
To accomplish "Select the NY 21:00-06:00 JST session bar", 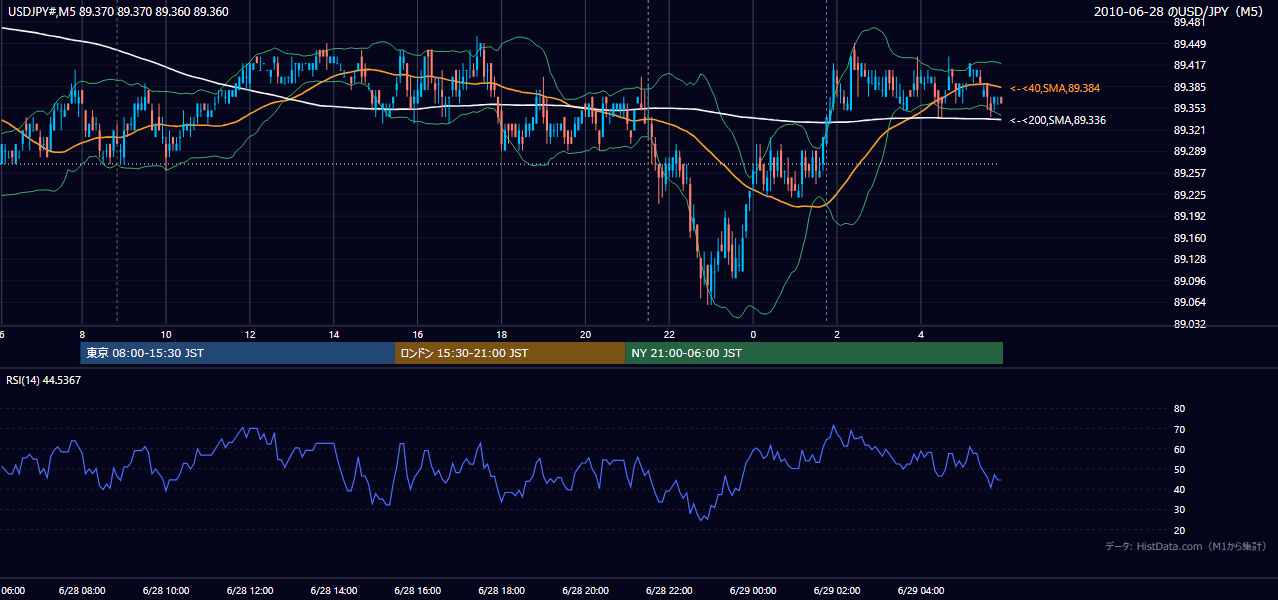I will 814,353.
